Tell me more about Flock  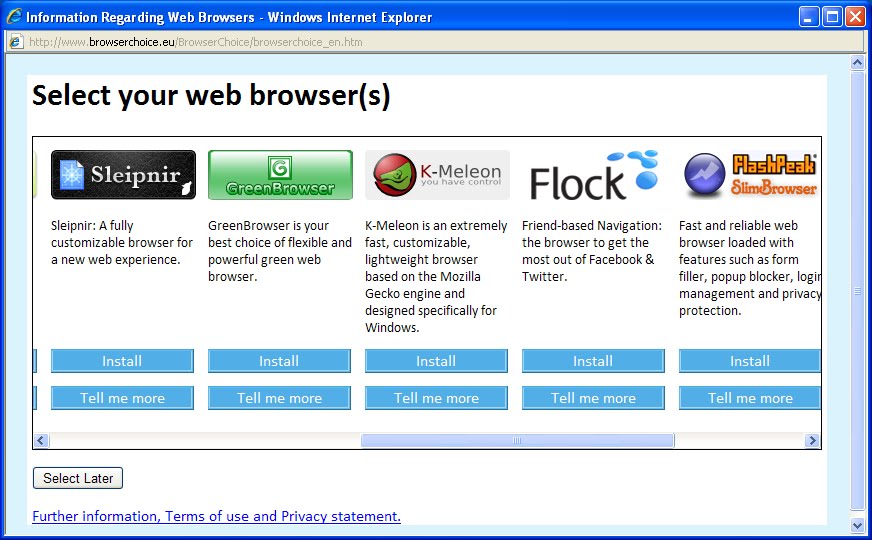click(x=593, y=398)
